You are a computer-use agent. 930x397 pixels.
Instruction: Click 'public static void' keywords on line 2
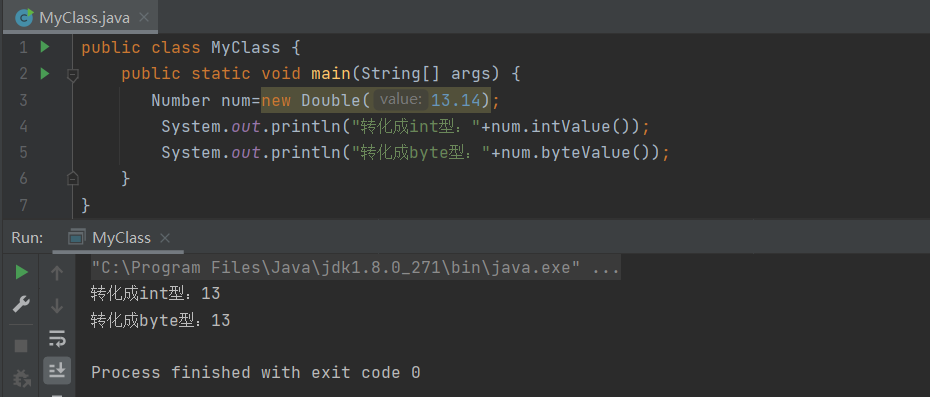tap(211, 74)
